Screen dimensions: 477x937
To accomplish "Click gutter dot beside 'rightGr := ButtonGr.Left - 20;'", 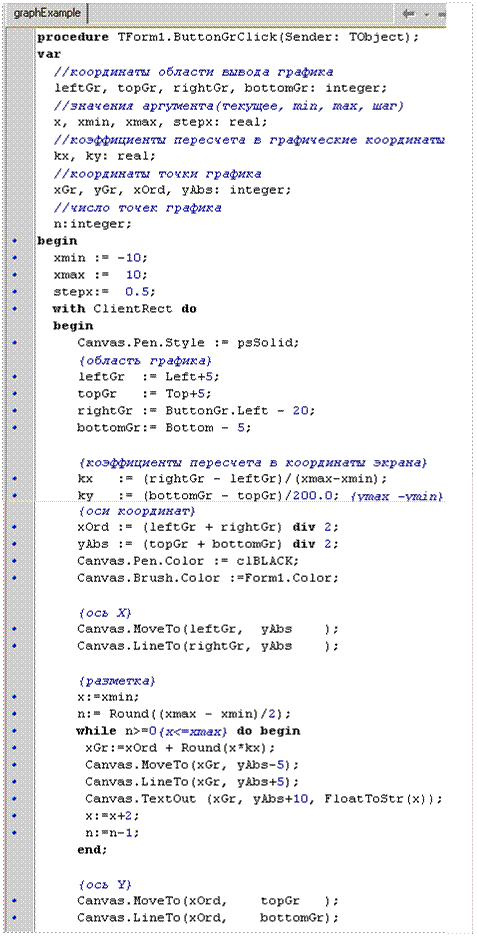I will (14, 411).
